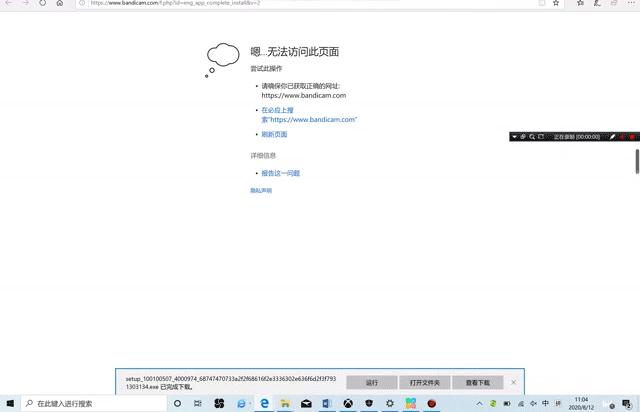Screen dimensions: 640x412
Task: Open the pinwheel app on taskbar
Action: (219, 403)
